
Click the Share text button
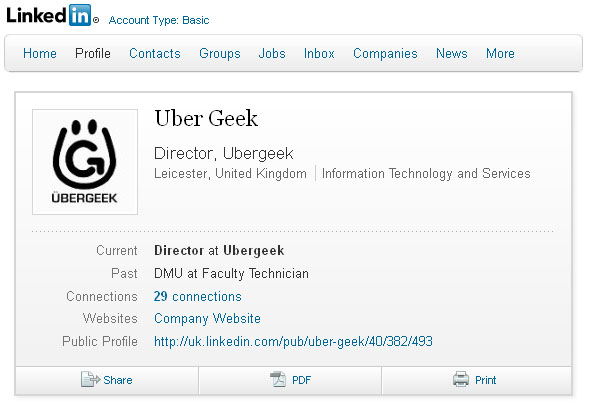pos(118,380)
